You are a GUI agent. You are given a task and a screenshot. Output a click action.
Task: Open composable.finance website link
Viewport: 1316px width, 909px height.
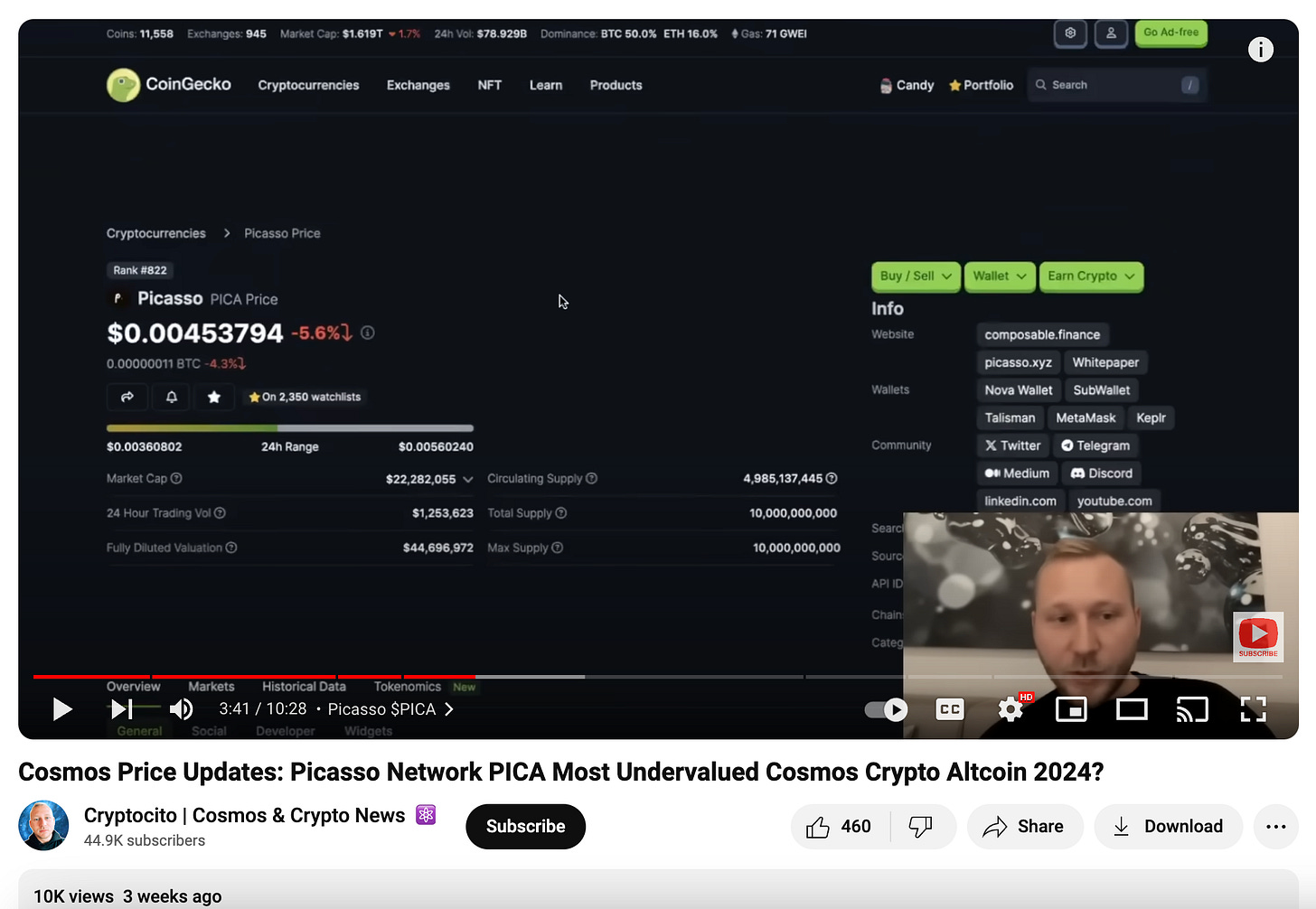point(1042,334)
